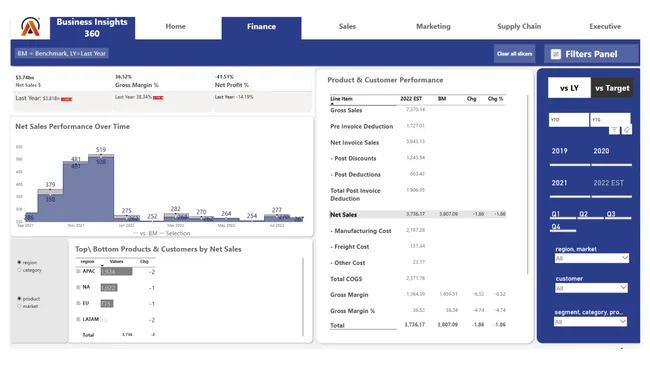Click the Values column header in Top/Bottom table
Screen dimensions: 650x366
pos(116,262)
